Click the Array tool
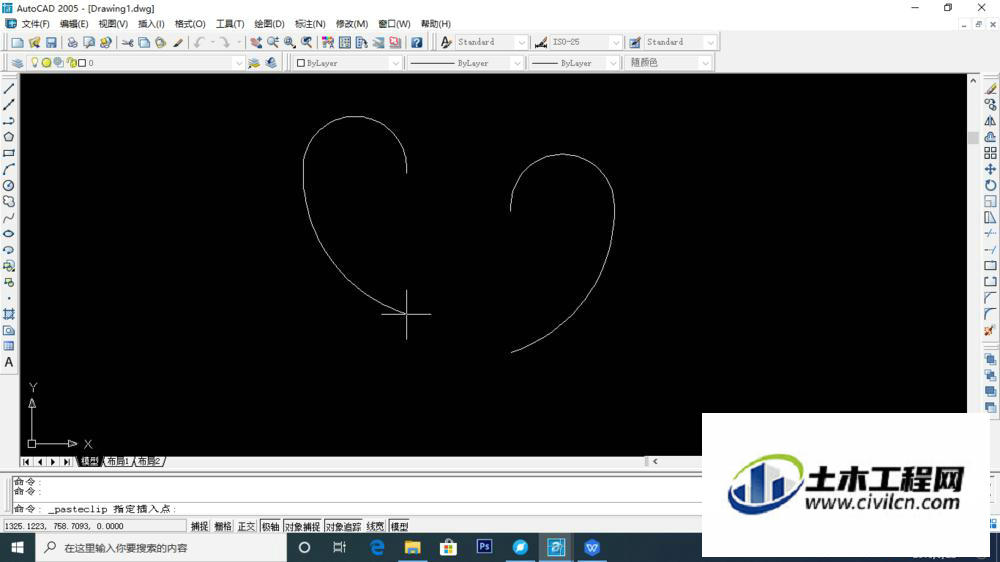The width and height of the screenshot is (1000, 562). [990, 153]
